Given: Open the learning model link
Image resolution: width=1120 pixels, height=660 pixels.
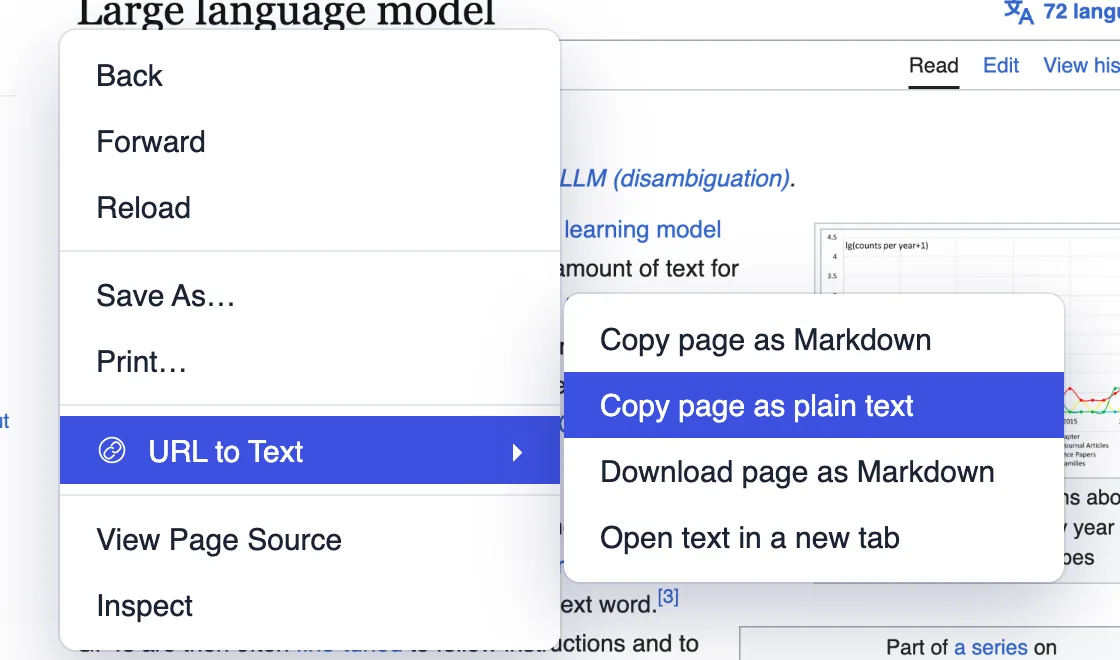Looking at the screenshot, I should pyautogui.click(x=642, y=229).
